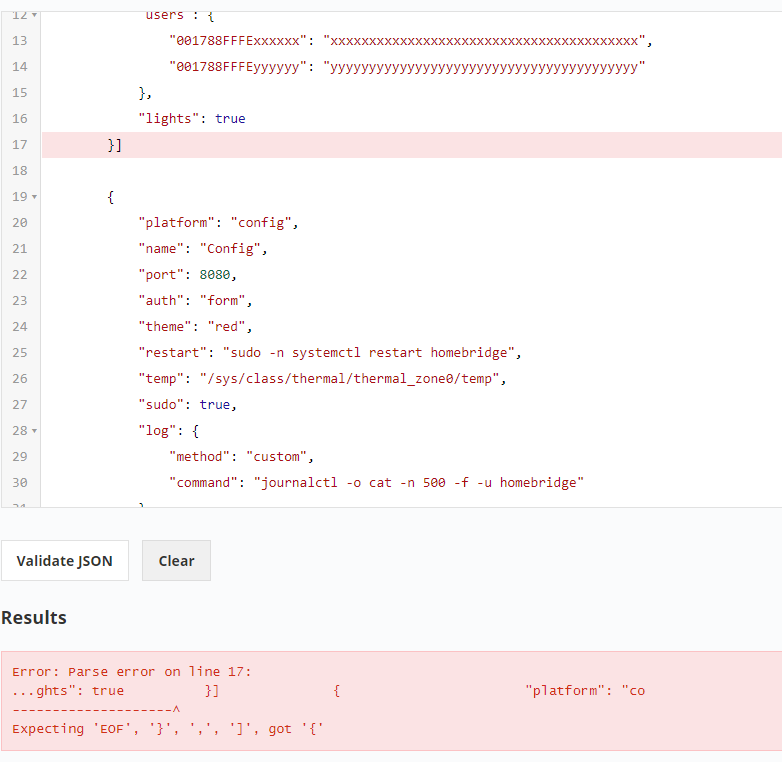Click the "lights": true value

(229, 119)
